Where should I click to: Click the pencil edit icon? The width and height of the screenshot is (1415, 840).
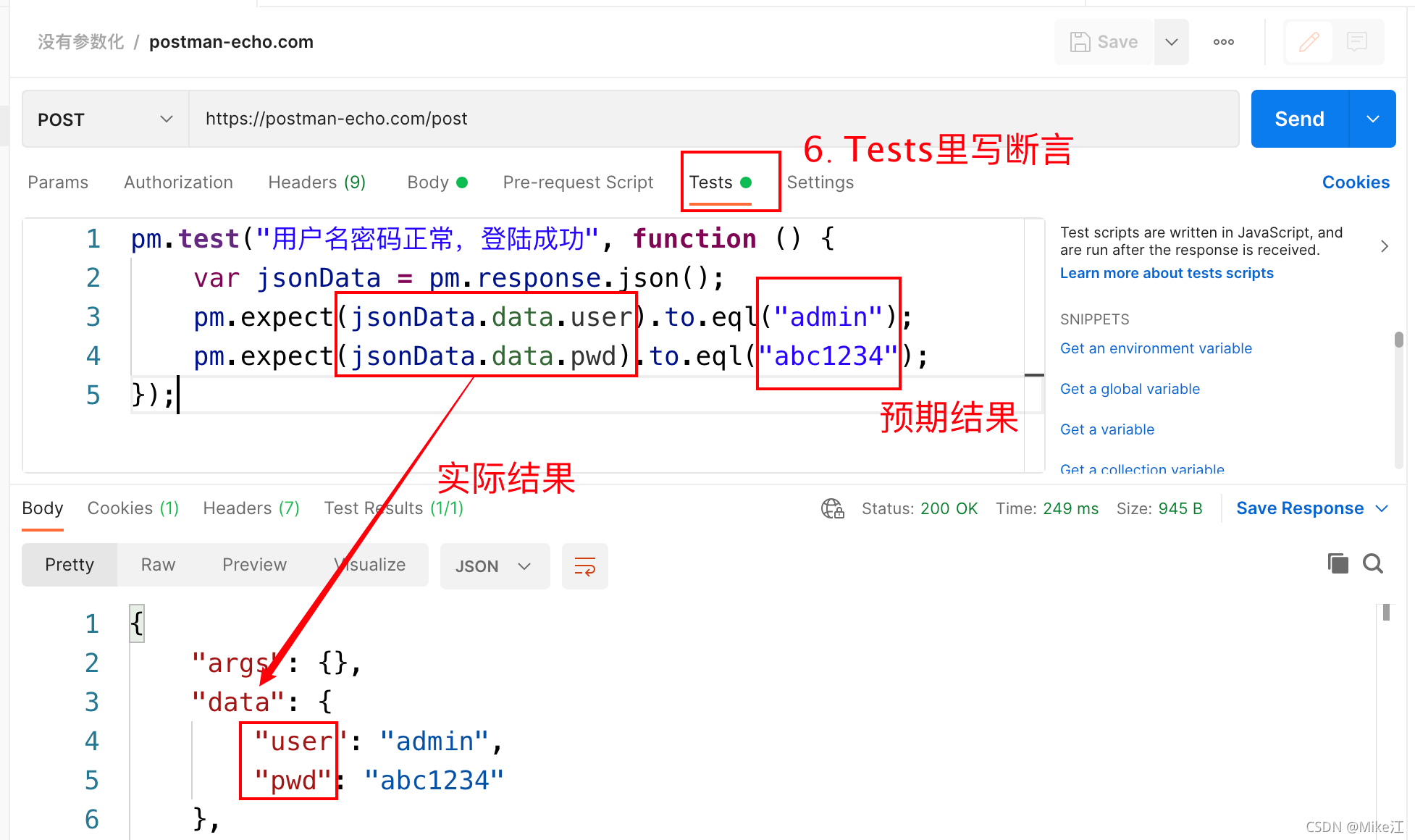(x=1309, y=42)
